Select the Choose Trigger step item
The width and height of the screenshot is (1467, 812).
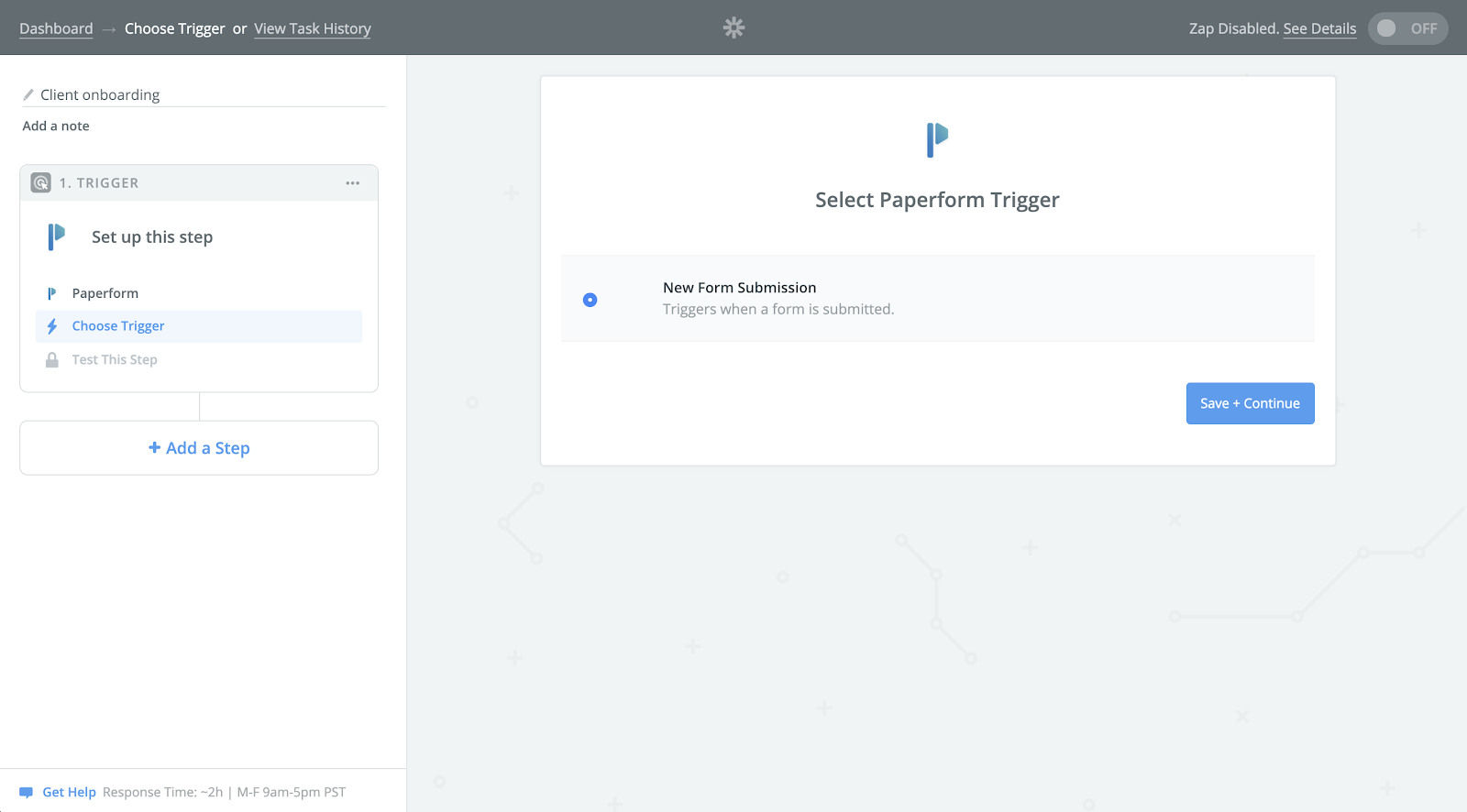click(199, 326)
